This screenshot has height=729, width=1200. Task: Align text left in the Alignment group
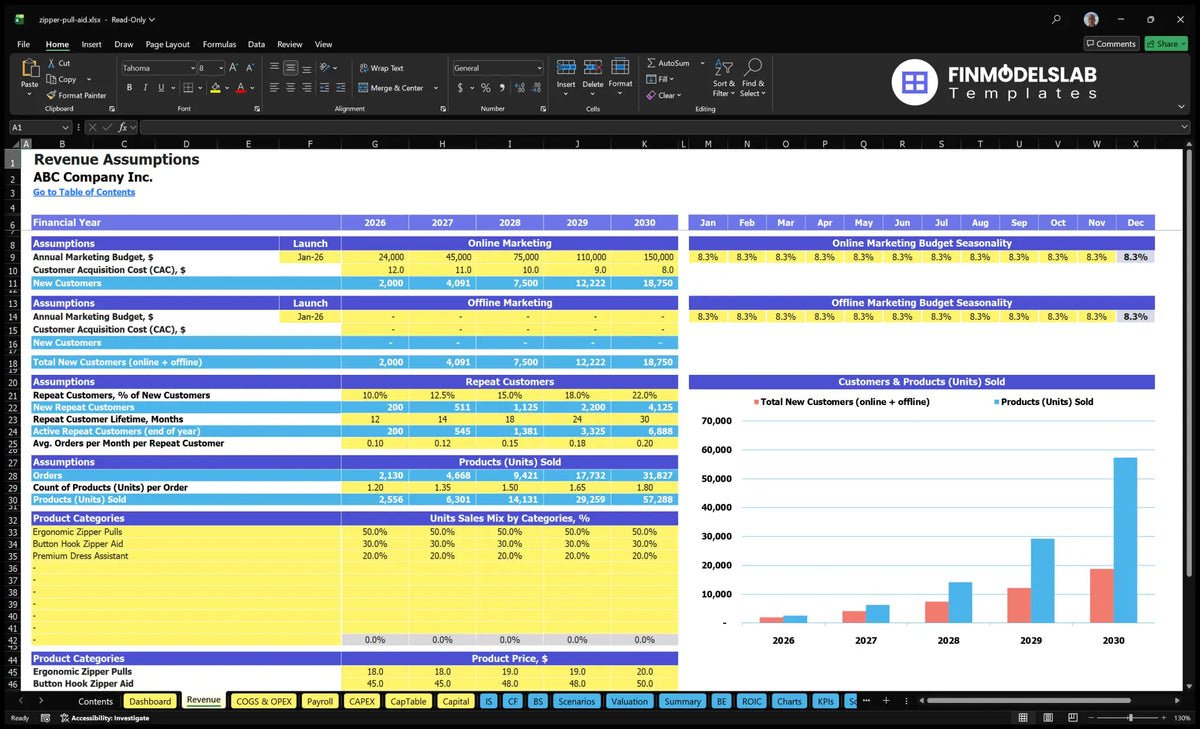point(274,88)
